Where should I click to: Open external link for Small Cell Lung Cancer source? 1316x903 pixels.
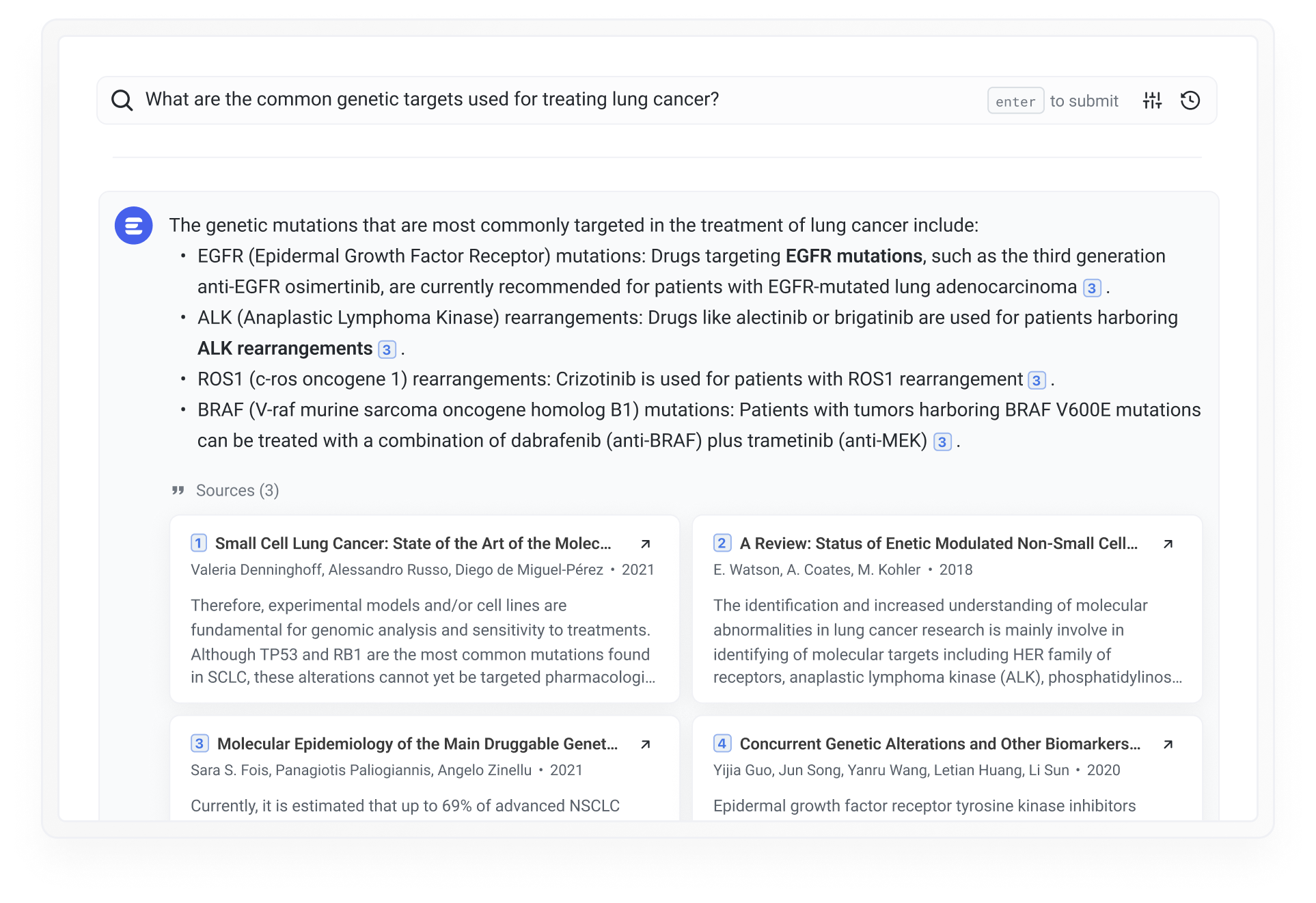pos(645,544)
